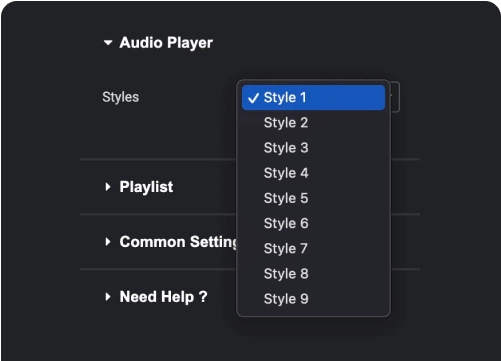The height and width of the screenshot is (361, 501).
Task: Open the Playlist panel heading
Action: (x=146, y=187)
